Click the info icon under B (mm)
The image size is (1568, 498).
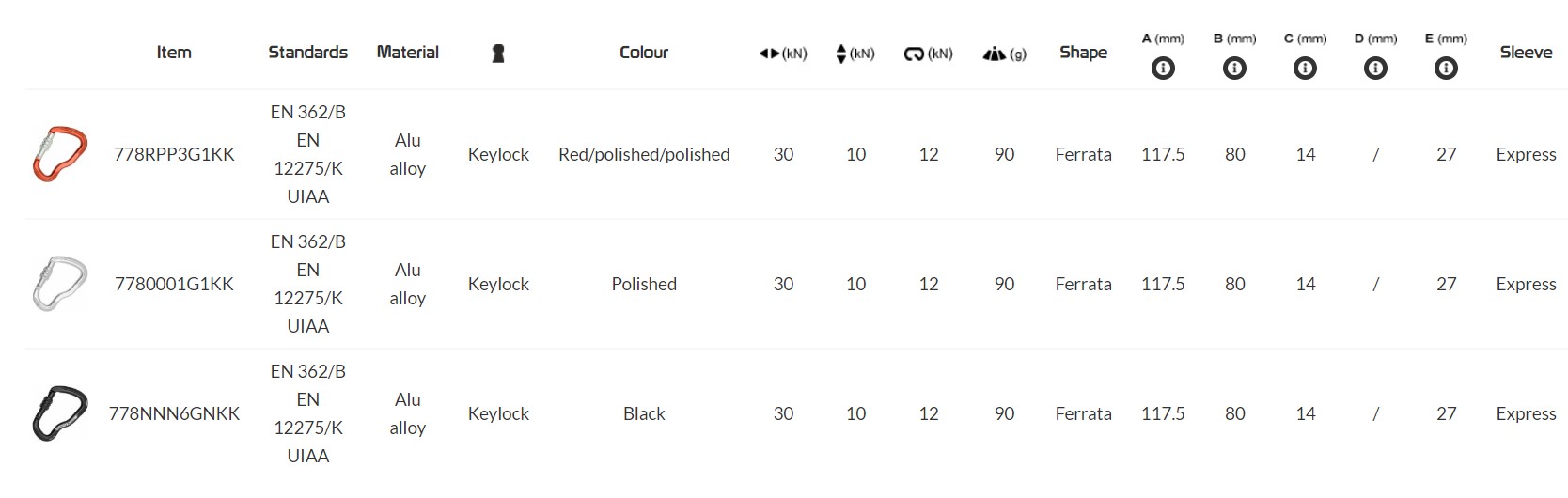[1234, 69]
